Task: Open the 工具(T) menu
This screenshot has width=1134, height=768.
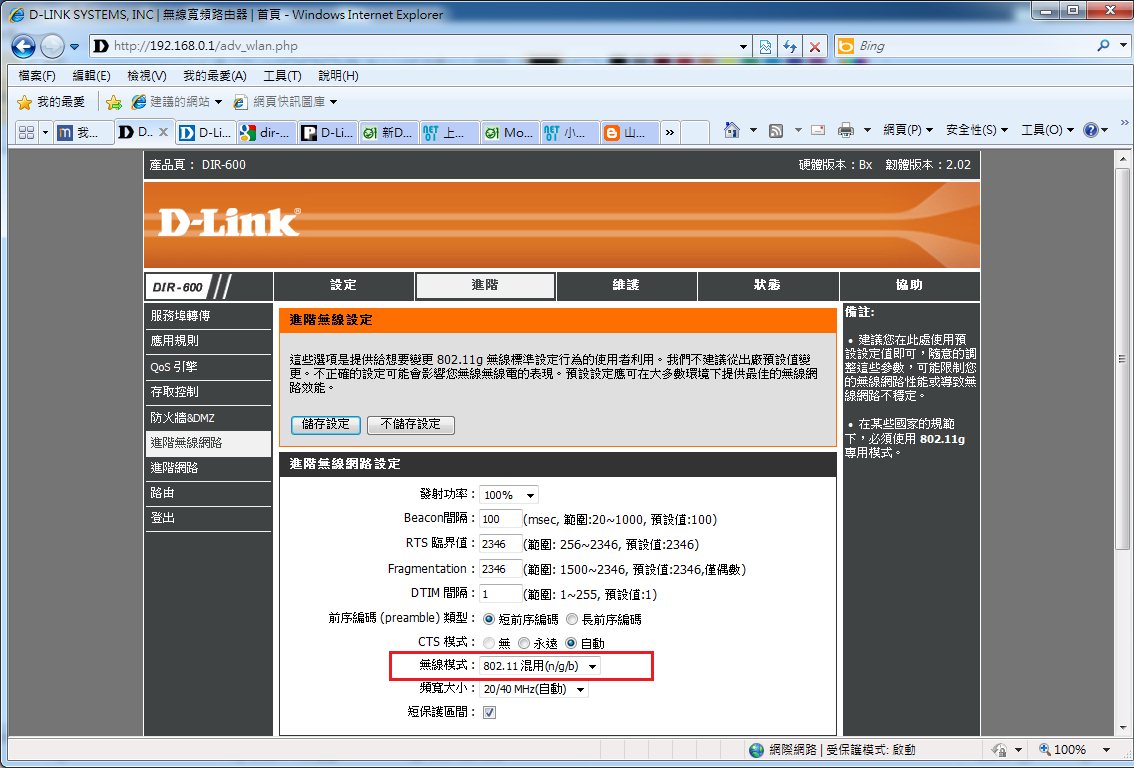Action: point(1046,131)
